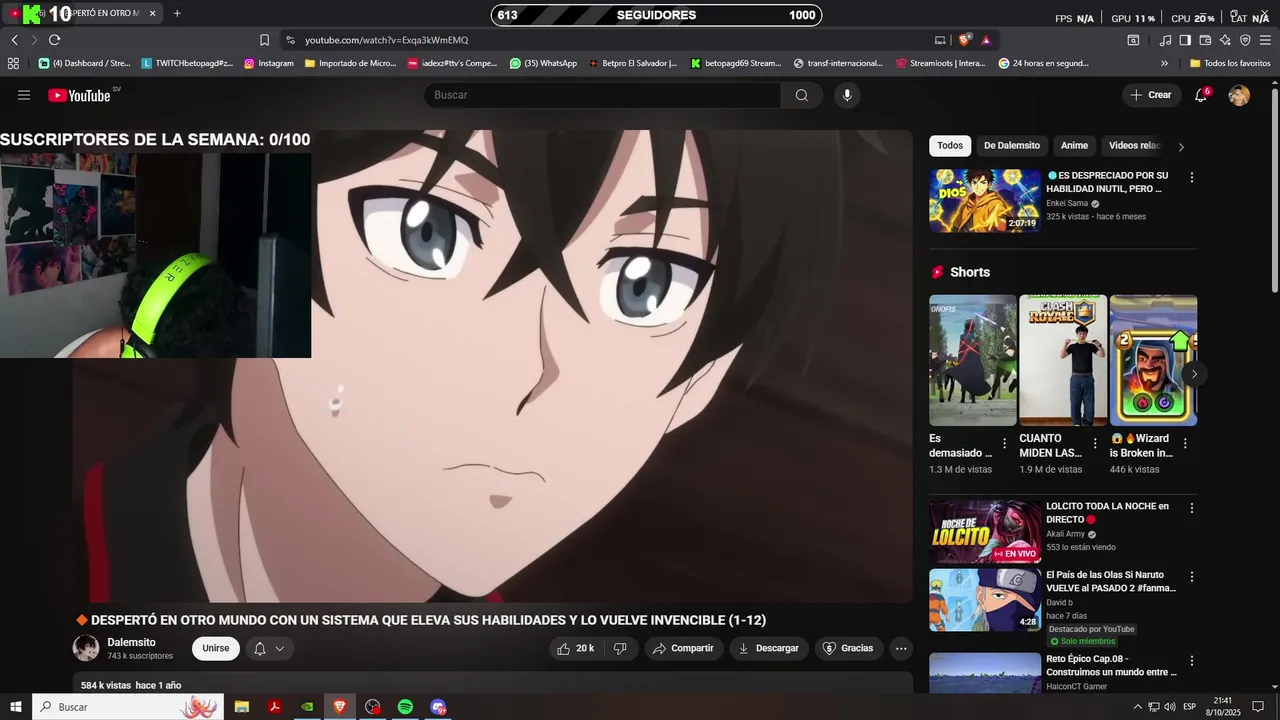Open Leo AI sparkle icon

(x=1225, y=40)
